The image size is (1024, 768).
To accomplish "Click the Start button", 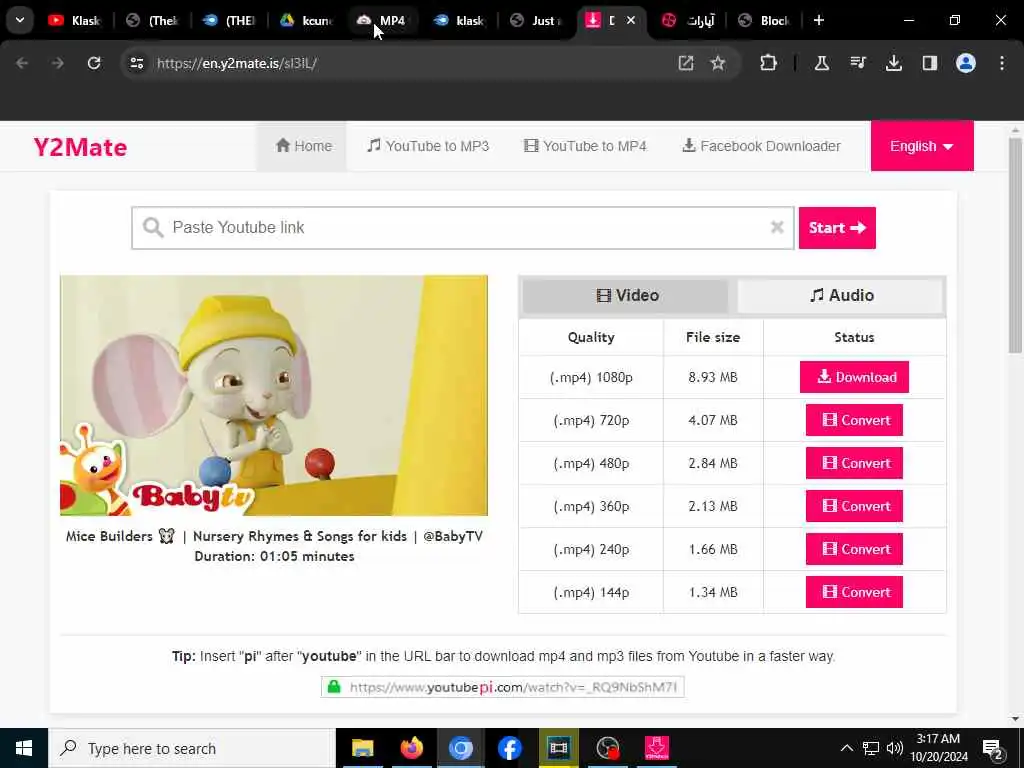I will tap(837, 227).
